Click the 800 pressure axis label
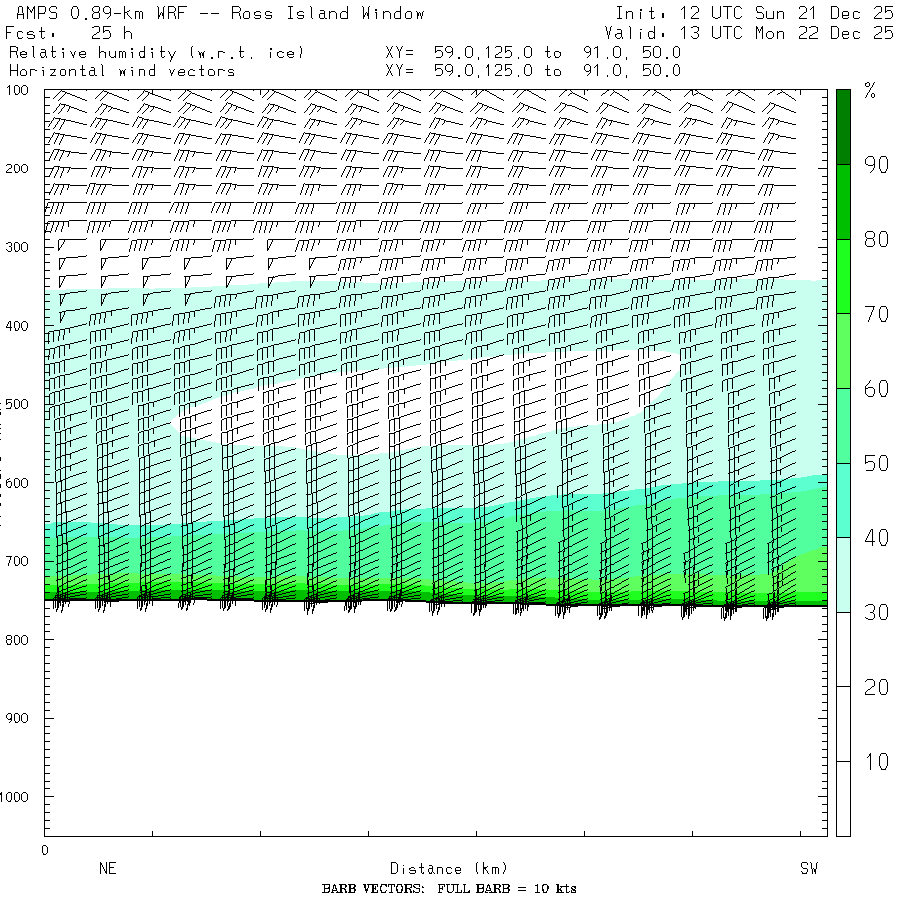The height and width of the screenshot is (900, 900). coord(17,640)
